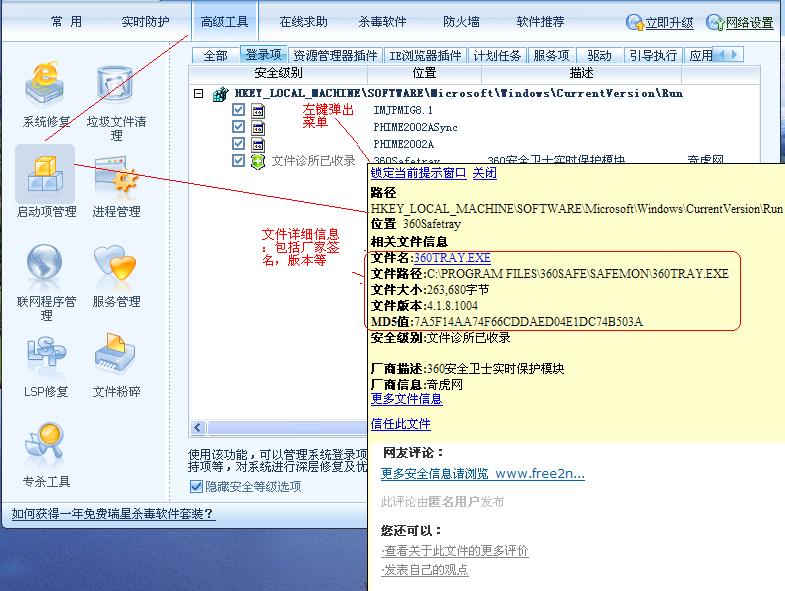Viewport: 785px width, 591px height.
Task: Select the 启动项管理 blocks icon
Action: 45,173
